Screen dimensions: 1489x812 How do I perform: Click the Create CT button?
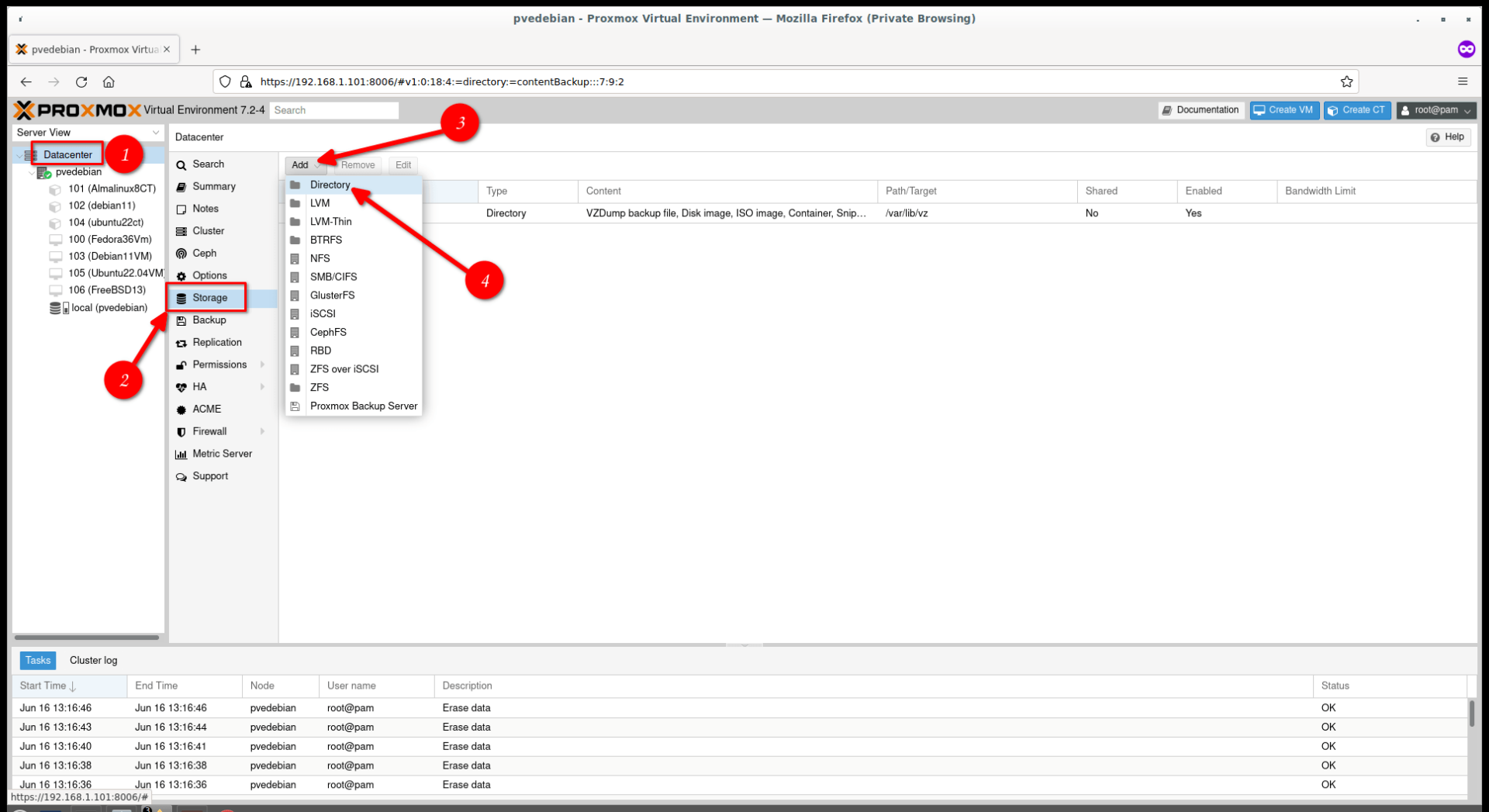point(1356,110)
